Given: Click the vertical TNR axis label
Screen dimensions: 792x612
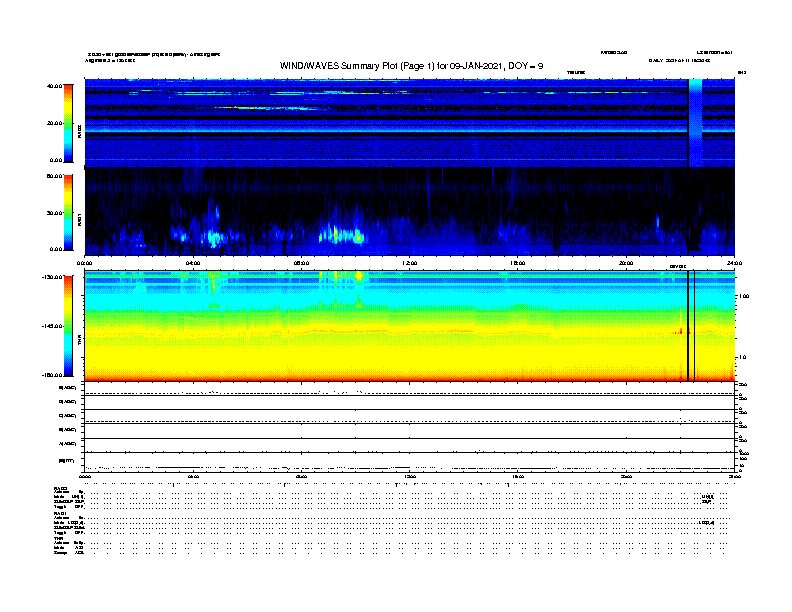Looking at the screenshot, I should (79, 340).
